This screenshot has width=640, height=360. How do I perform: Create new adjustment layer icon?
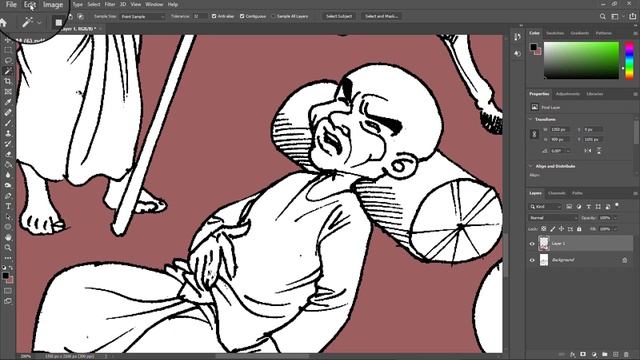(594, 354)
